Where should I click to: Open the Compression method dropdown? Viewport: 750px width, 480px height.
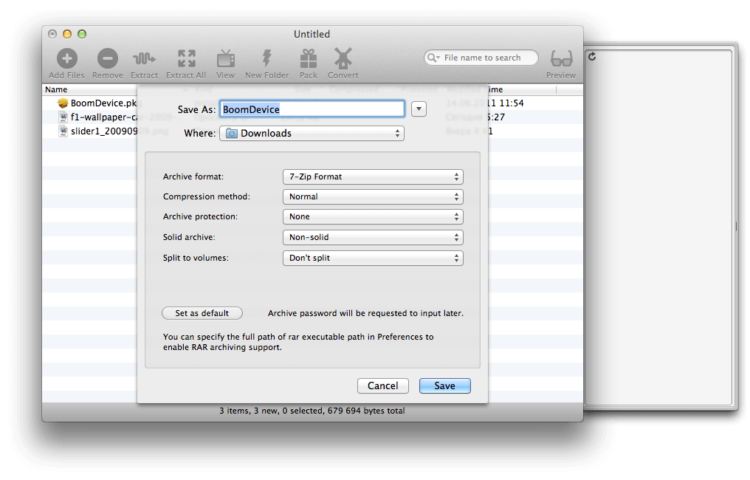click(373, 197)
